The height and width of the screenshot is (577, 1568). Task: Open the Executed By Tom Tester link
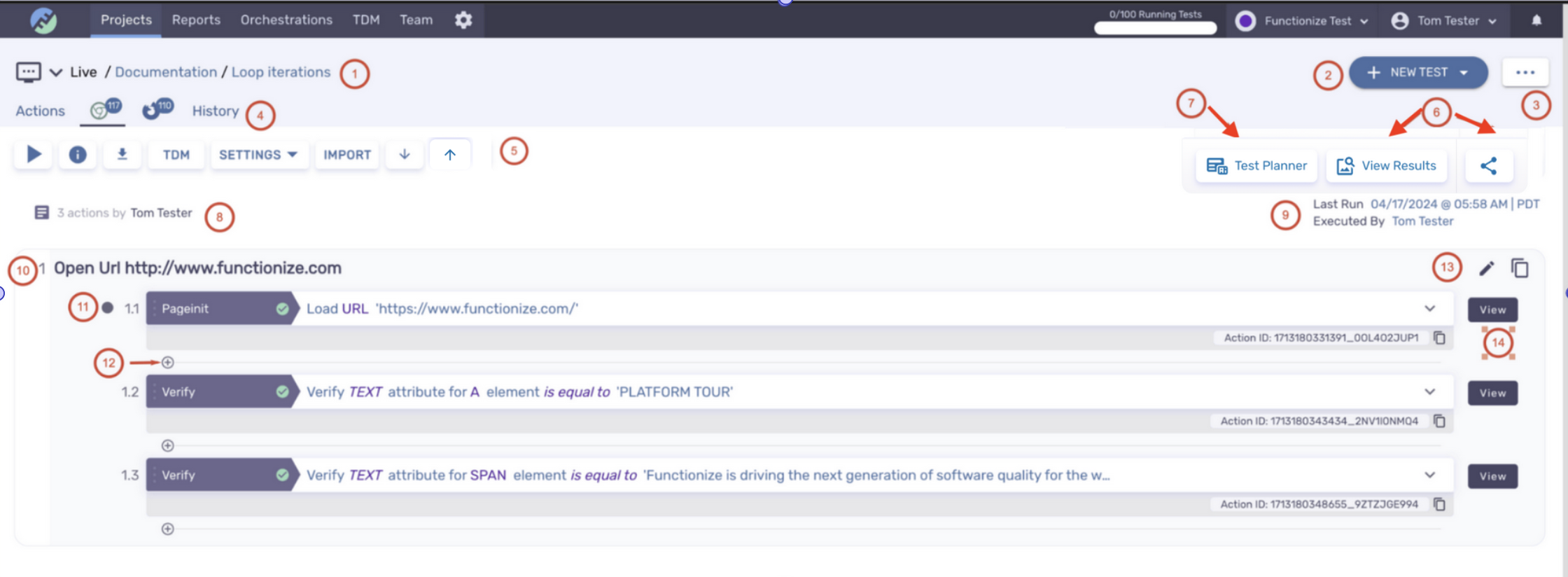click(x=1422, y=221)
